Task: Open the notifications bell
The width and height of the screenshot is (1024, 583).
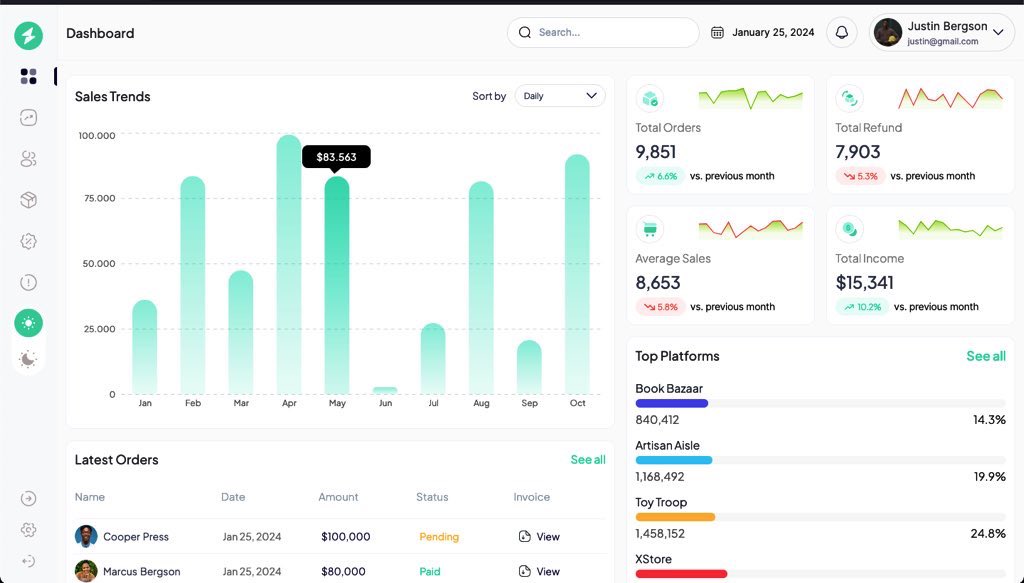Action: coord(841,32)
